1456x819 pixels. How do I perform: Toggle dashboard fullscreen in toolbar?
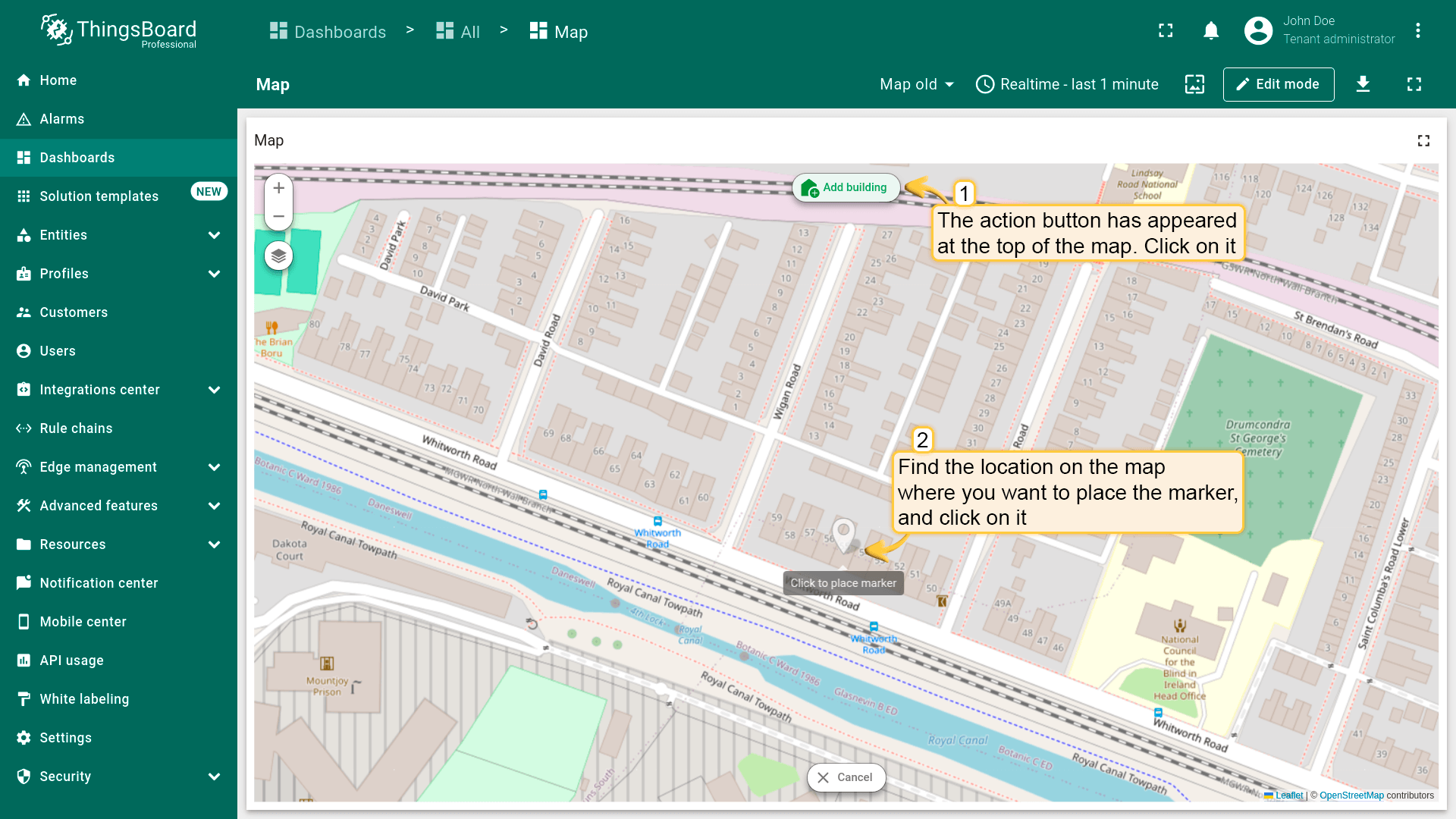pos(1414,84)
